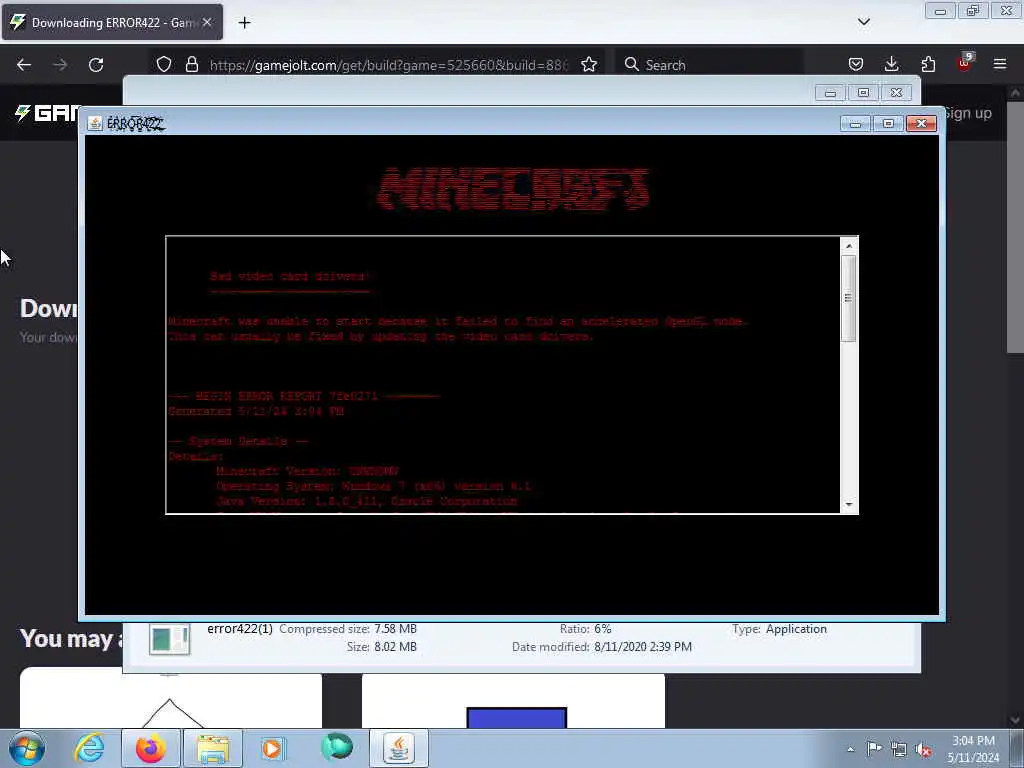Maximize the ERROR422 window
This screenshot has height=768, width=1024.
click(888, 123)
